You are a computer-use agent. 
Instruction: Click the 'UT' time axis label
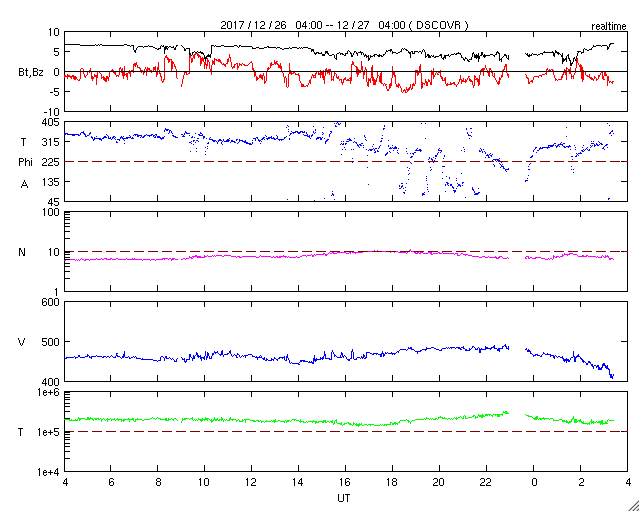pyautogui.click(x=344, y=498)
